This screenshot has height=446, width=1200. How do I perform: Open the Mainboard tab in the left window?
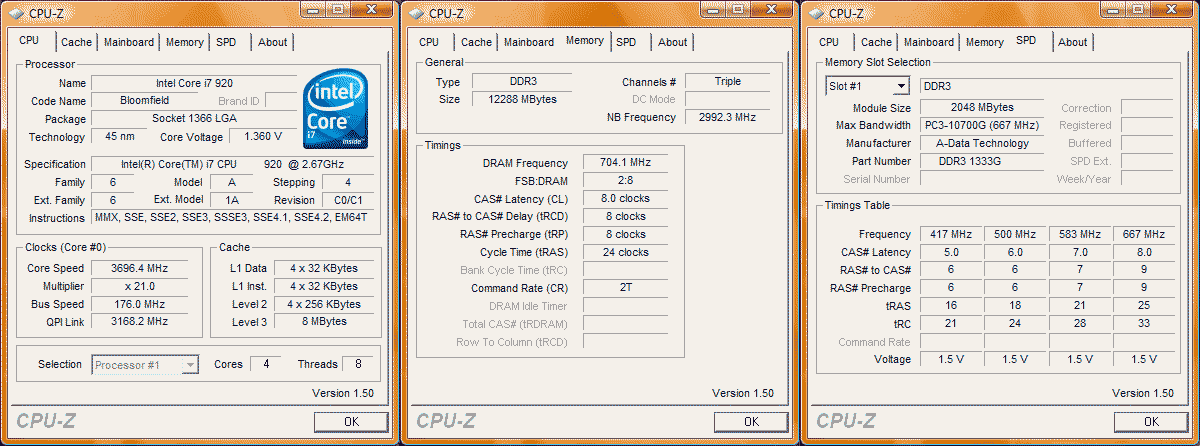[129, 42]
